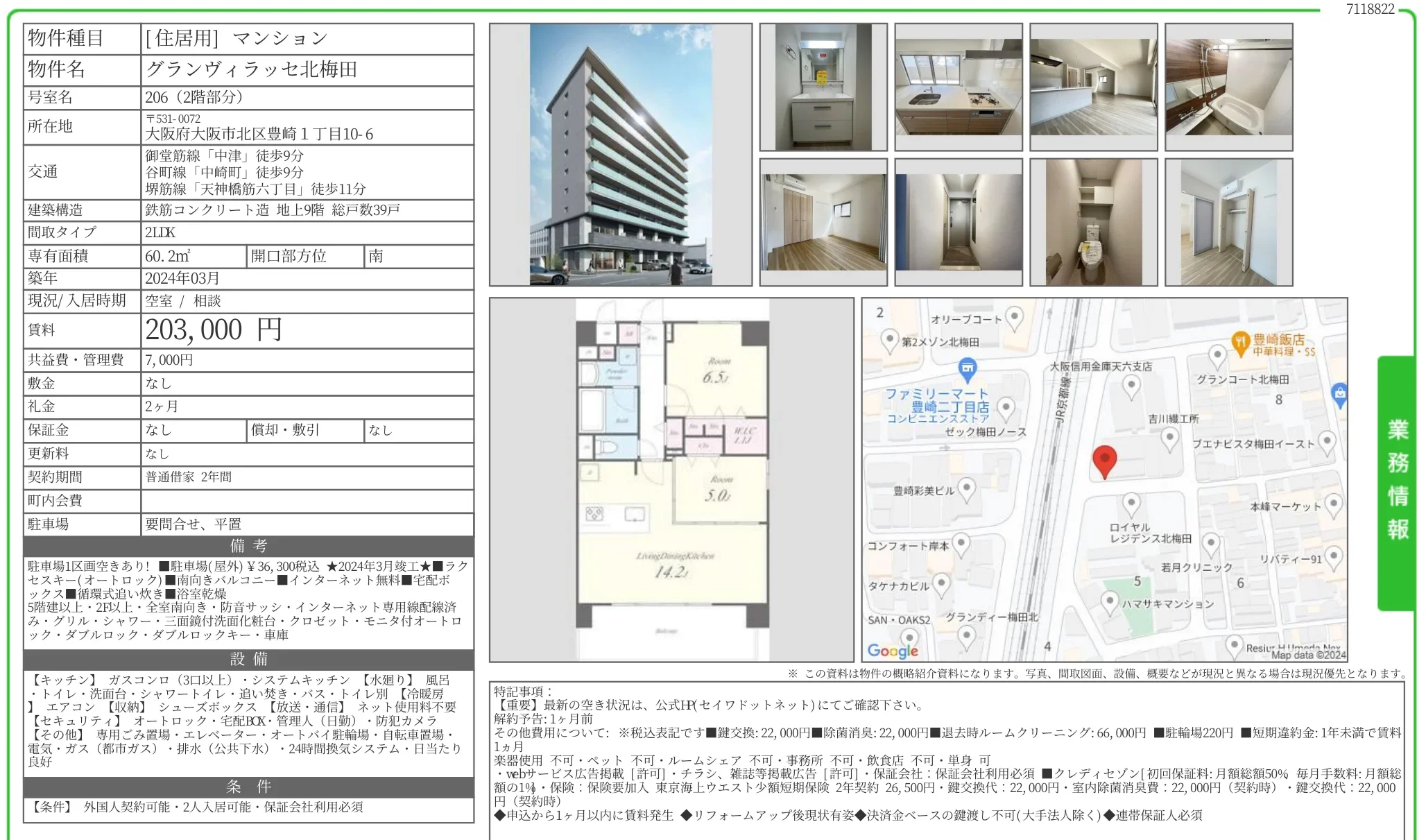Select the green 業務情報 side tab
The height and width of the screenshot is (840, 1426).
click(x=1397, y=481)
